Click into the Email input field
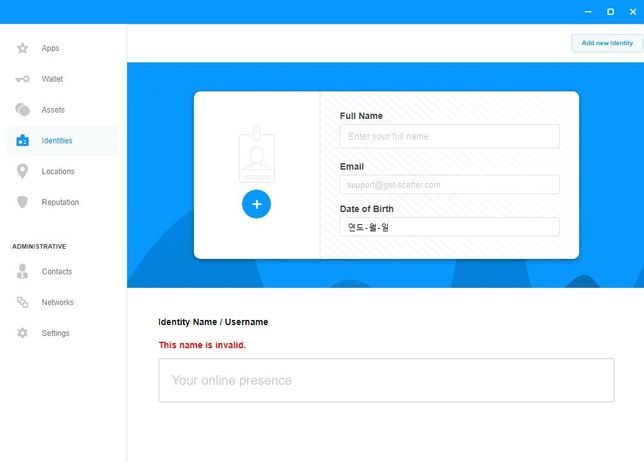 point(449,185)
